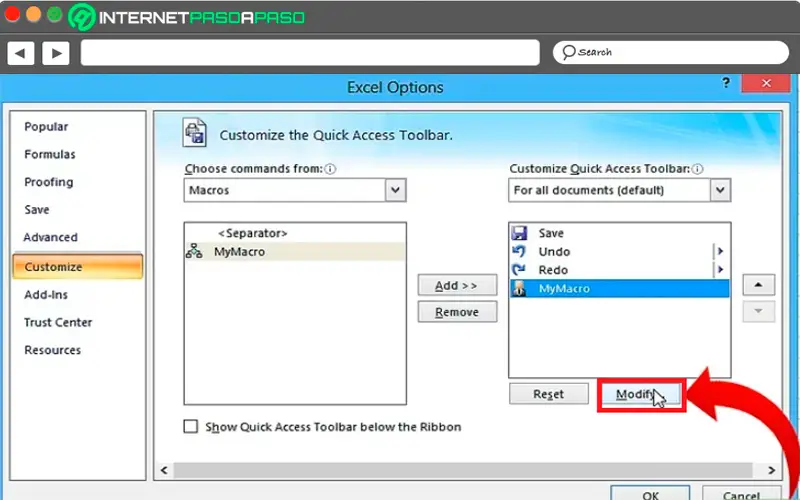The image size is (800, 500).
Task: Click the Customize Quick Access Toolbar header icon
Action: point(195,133)
